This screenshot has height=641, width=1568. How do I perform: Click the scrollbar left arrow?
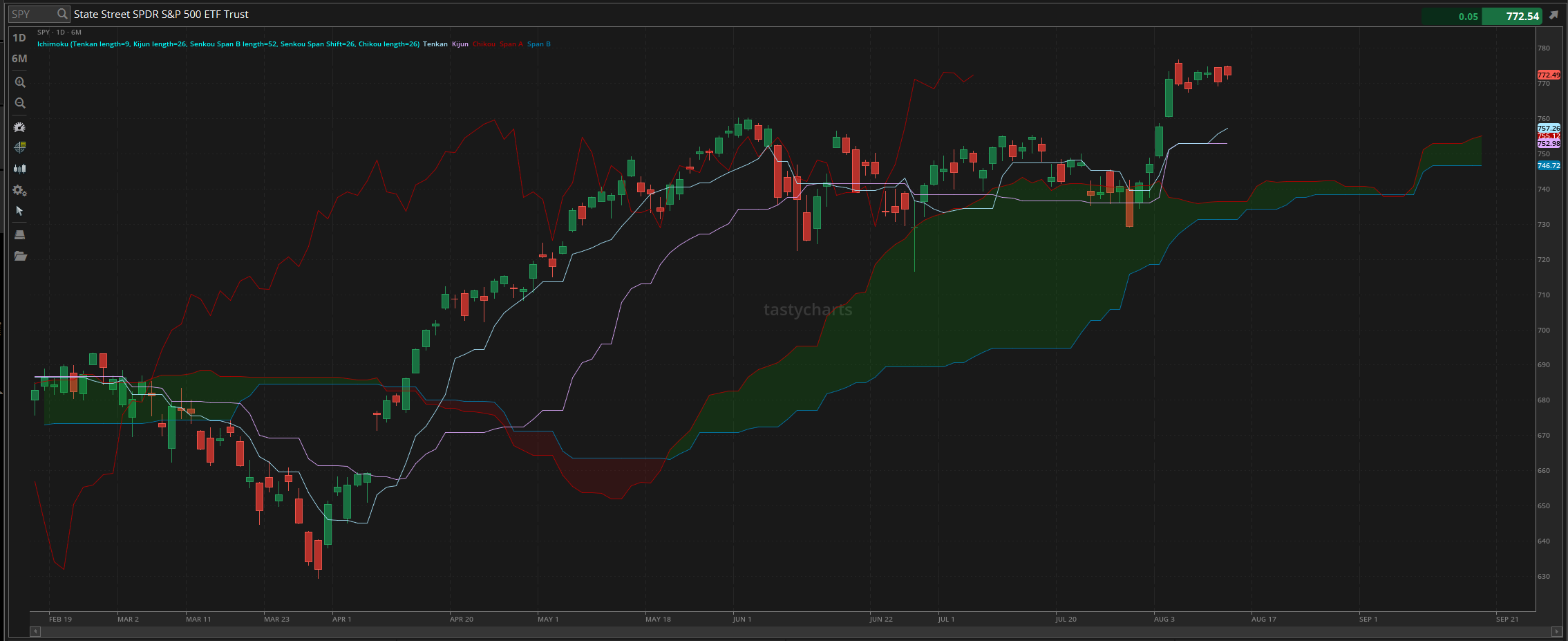tap(35, 631)
